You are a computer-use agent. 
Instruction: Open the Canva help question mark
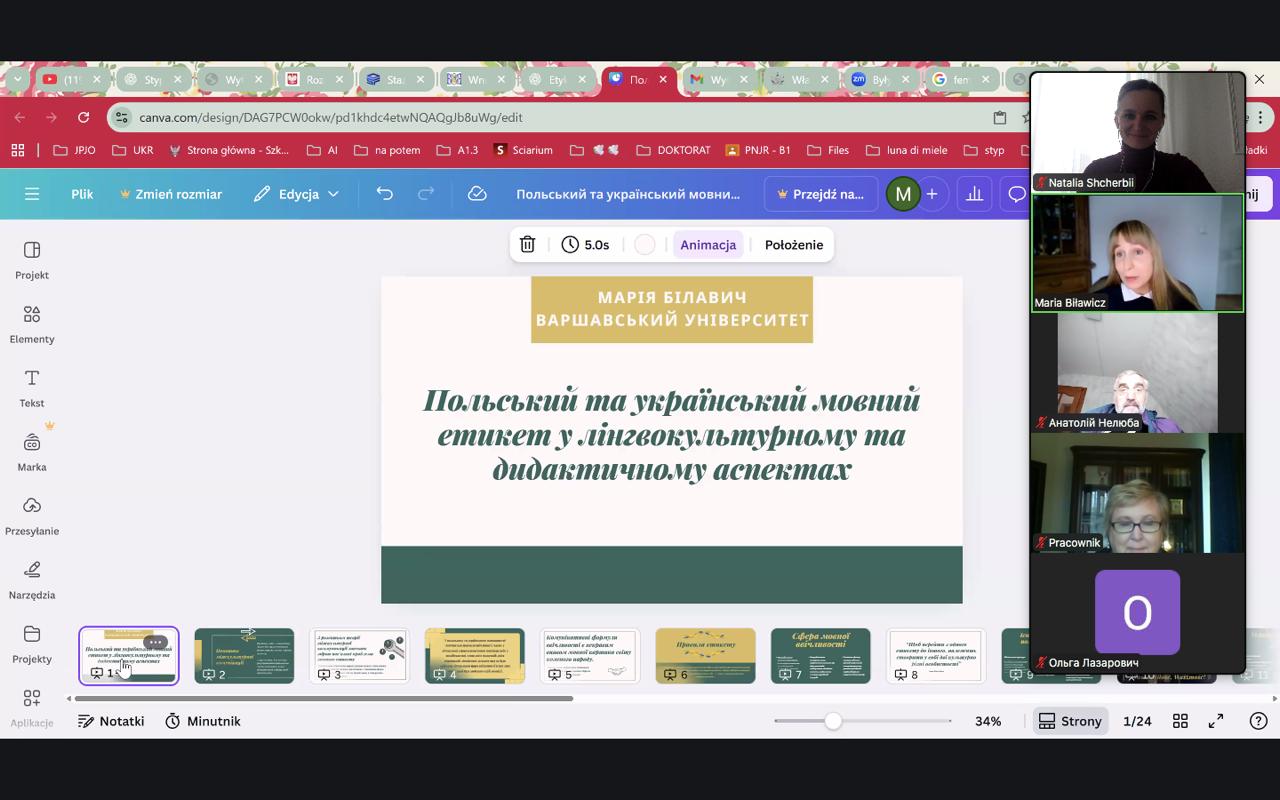(x=1258, y=721)
